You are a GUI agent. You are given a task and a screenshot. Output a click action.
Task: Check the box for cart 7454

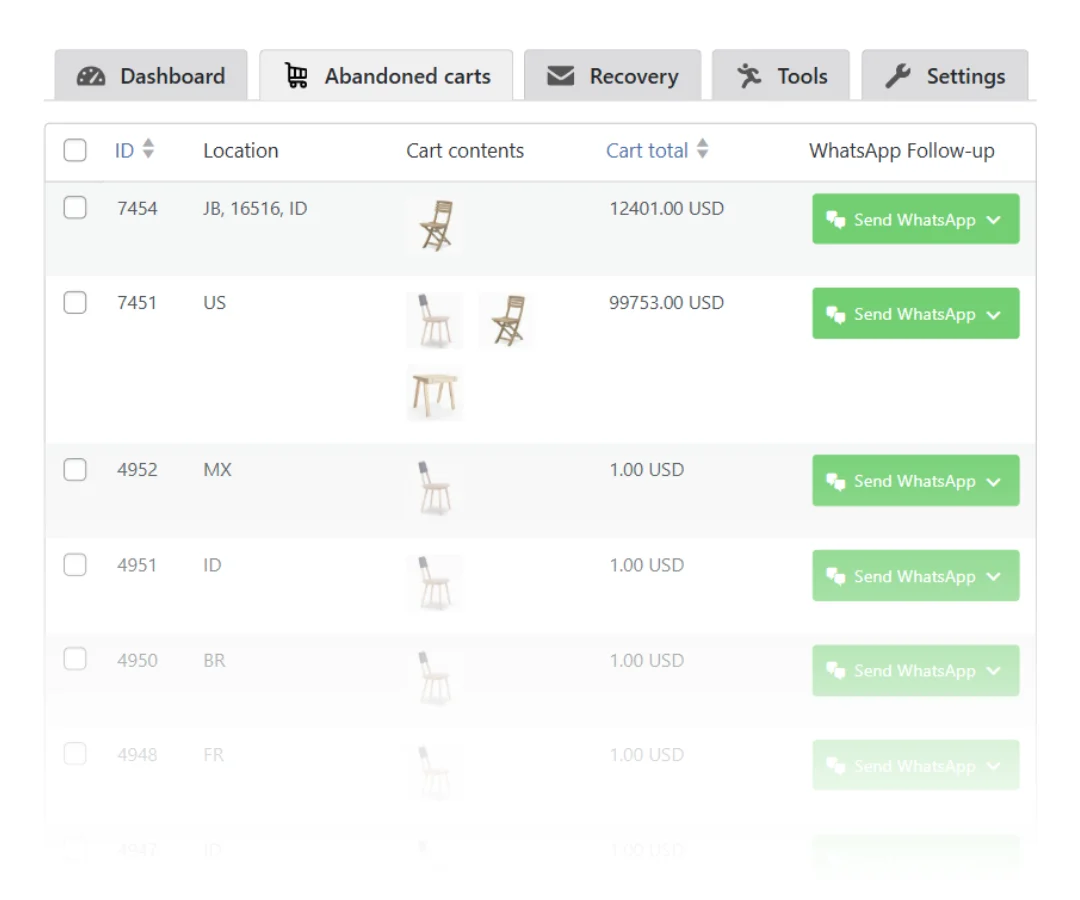click(x=75, y=208)
